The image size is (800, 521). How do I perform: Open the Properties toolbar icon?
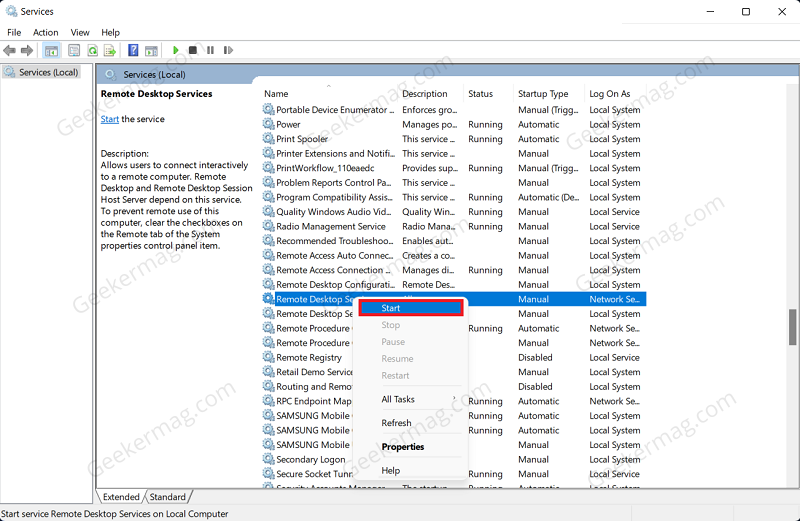[74, 50]
